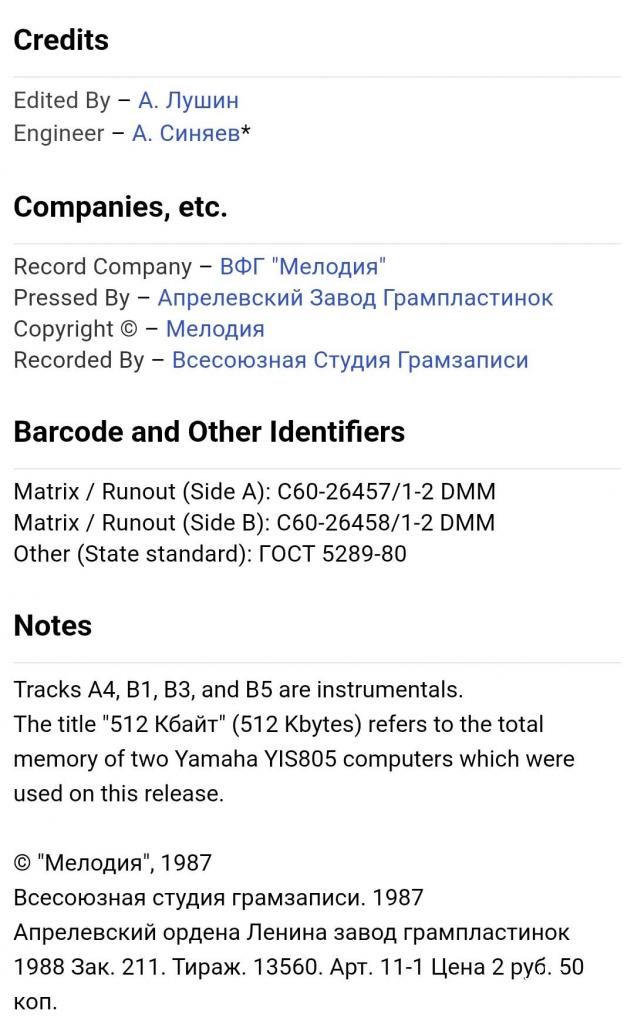This screenshot has width=634, height=1024.
Task: Open the А. Лушин editor link
Action: point(188,101)
